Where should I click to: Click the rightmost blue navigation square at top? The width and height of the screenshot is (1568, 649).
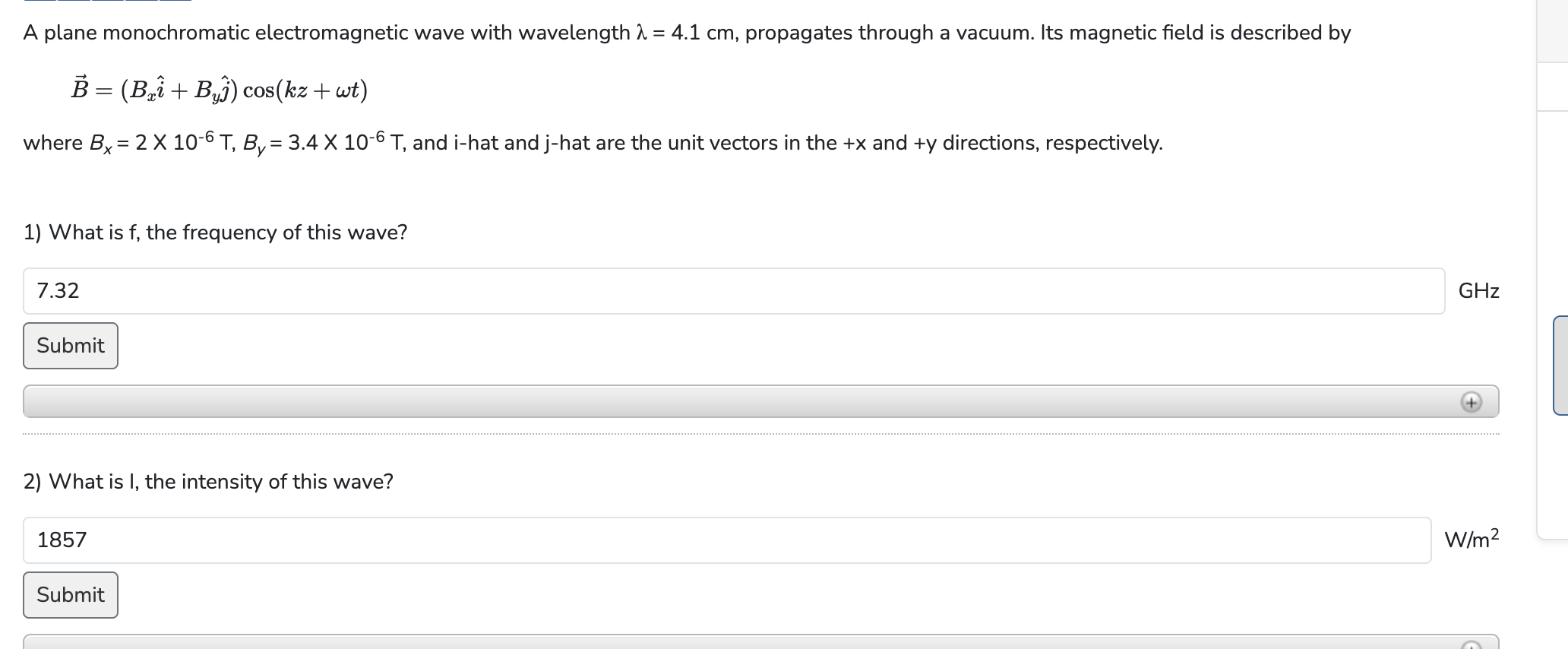pos(175,2)
